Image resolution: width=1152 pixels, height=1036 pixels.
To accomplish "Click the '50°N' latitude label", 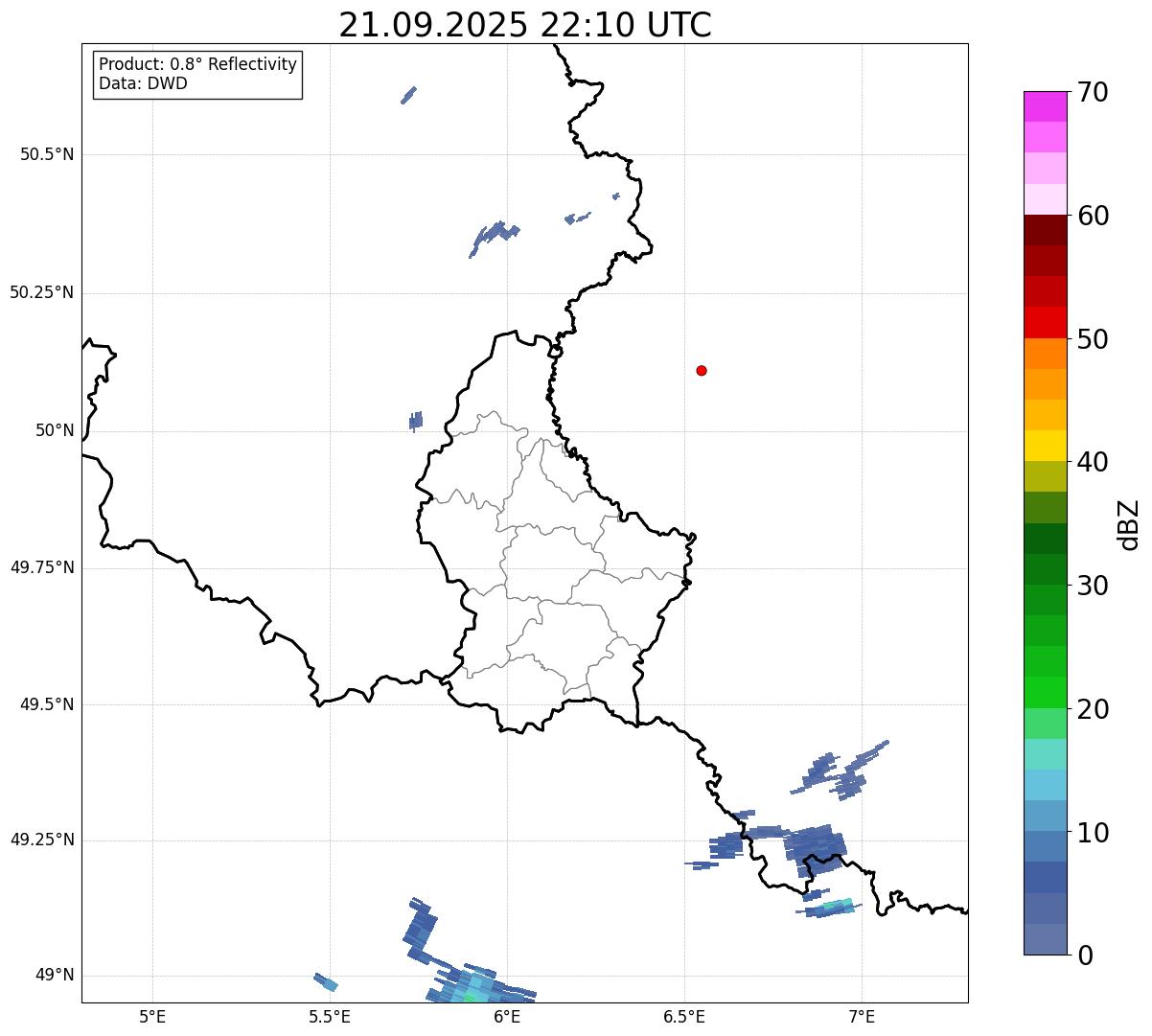I will (x=55, y=430).
